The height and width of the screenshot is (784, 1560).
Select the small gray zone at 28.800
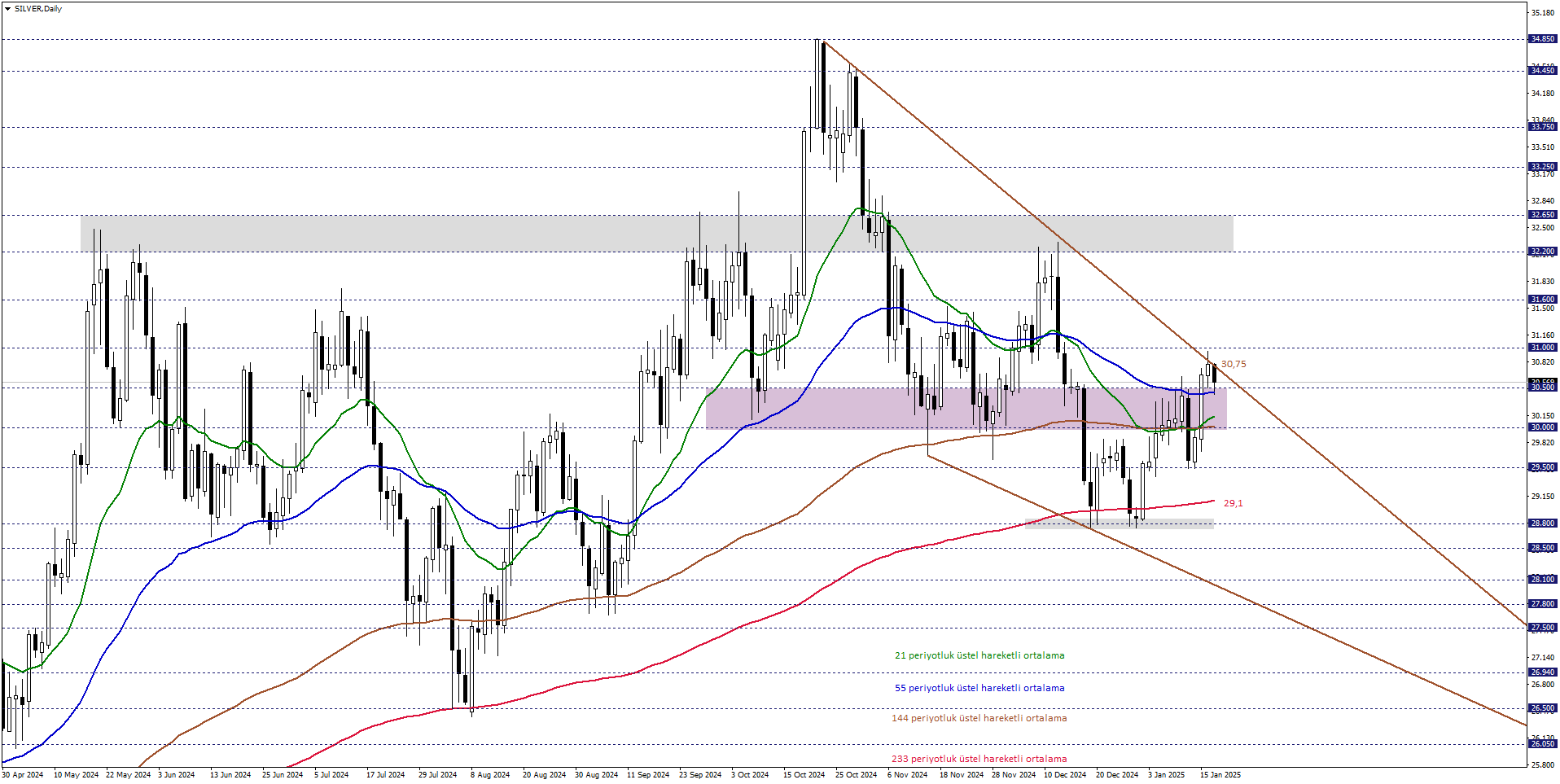click(x=1119, y=524)
